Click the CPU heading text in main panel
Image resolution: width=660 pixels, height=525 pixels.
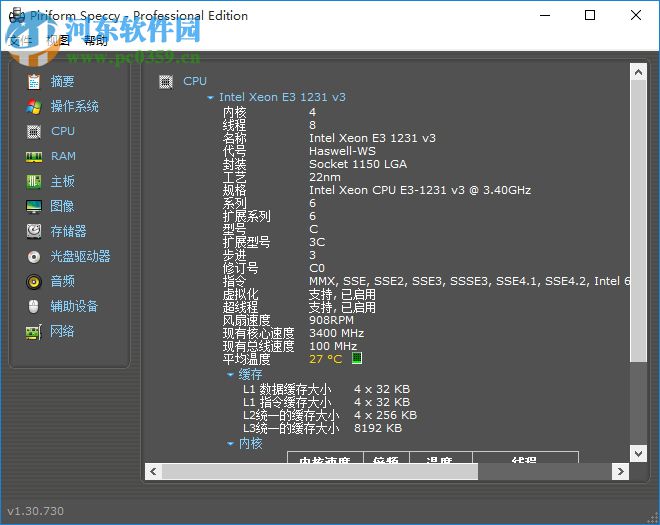pos(195,81)
